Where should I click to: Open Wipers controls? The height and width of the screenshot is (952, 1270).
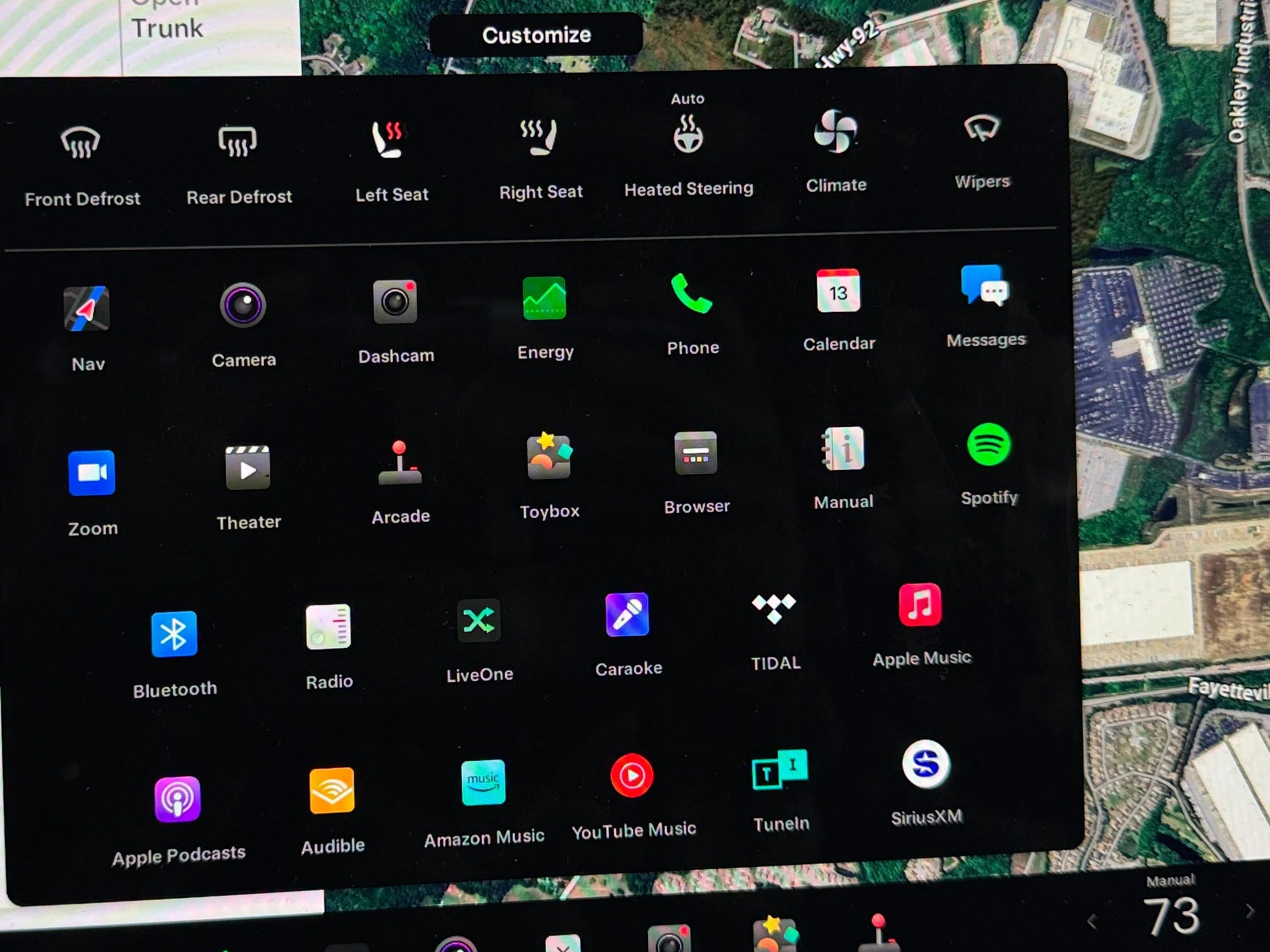(982, 127)
